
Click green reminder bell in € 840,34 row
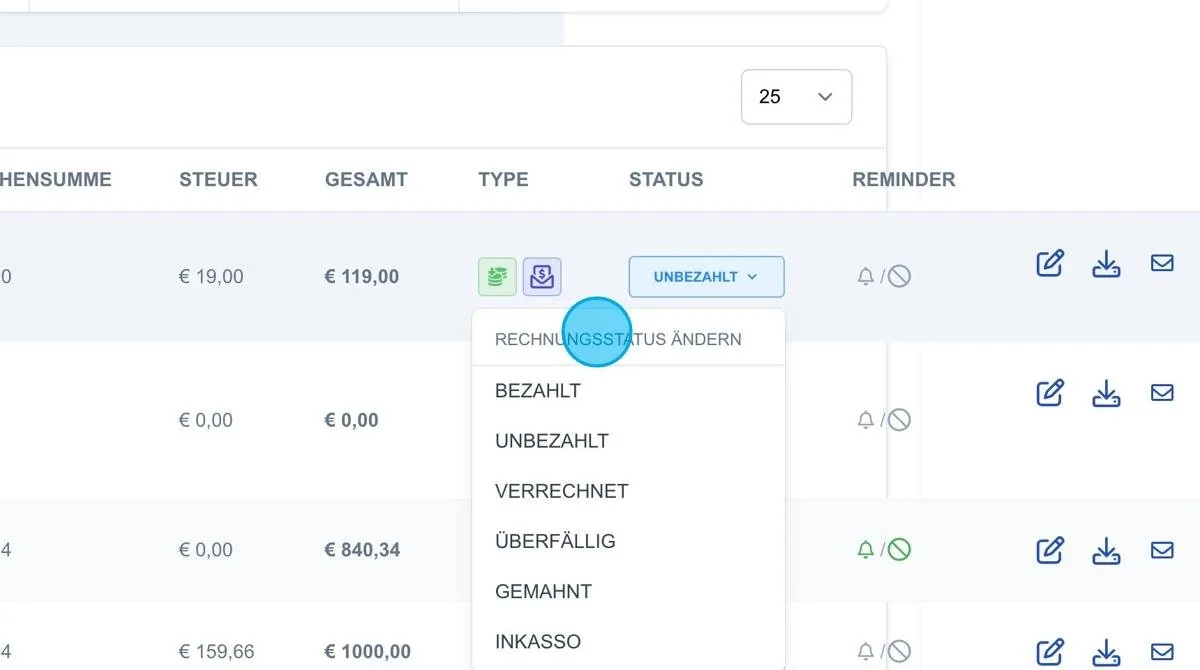click(866, 549)
